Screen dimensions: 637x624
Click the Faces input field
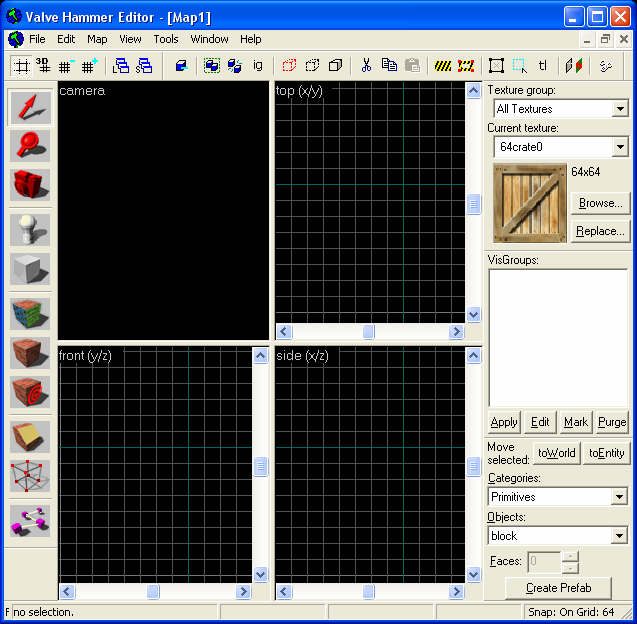544,561
